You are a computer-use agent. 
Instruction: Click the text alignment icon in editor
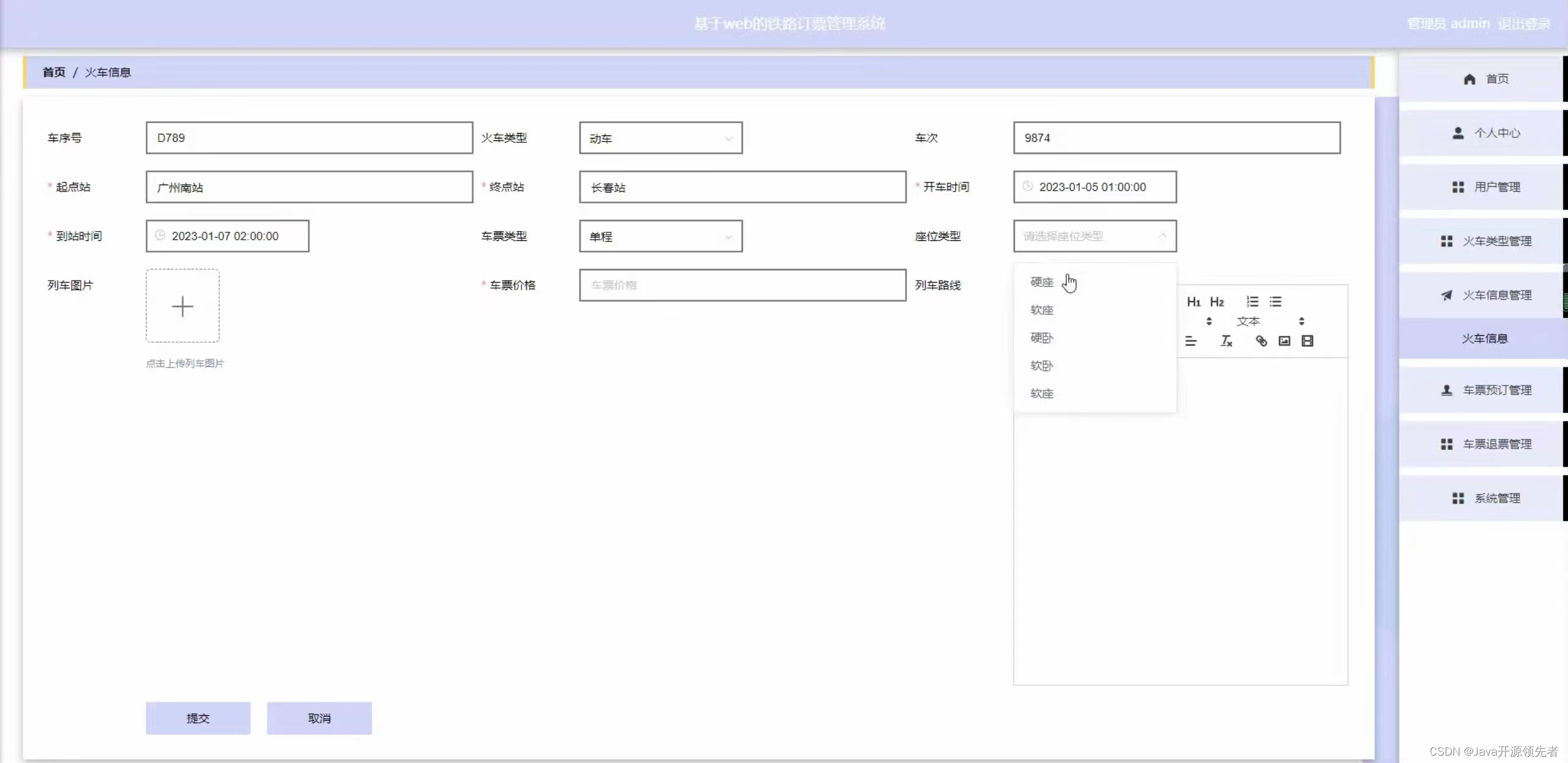pyautogui.click(x=1191, y=341)
